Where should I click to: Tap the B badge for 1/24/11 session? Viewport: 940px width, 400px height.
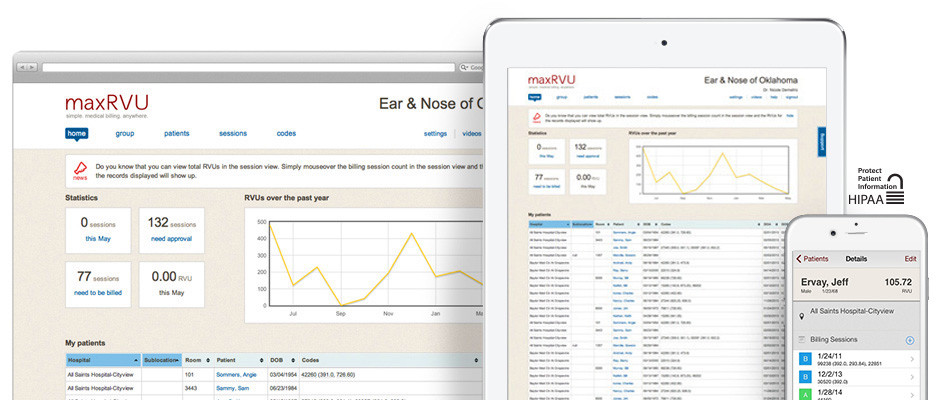[x=803, y=359]
